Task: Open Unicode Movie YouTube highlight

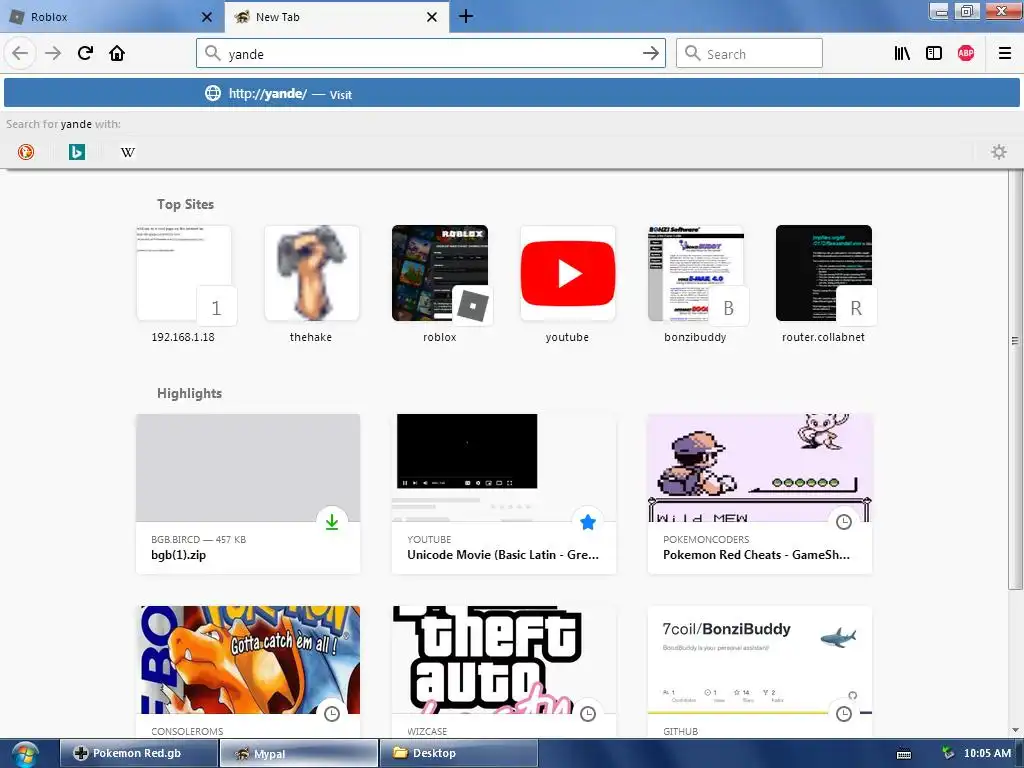Action: [x=504, y=494]
